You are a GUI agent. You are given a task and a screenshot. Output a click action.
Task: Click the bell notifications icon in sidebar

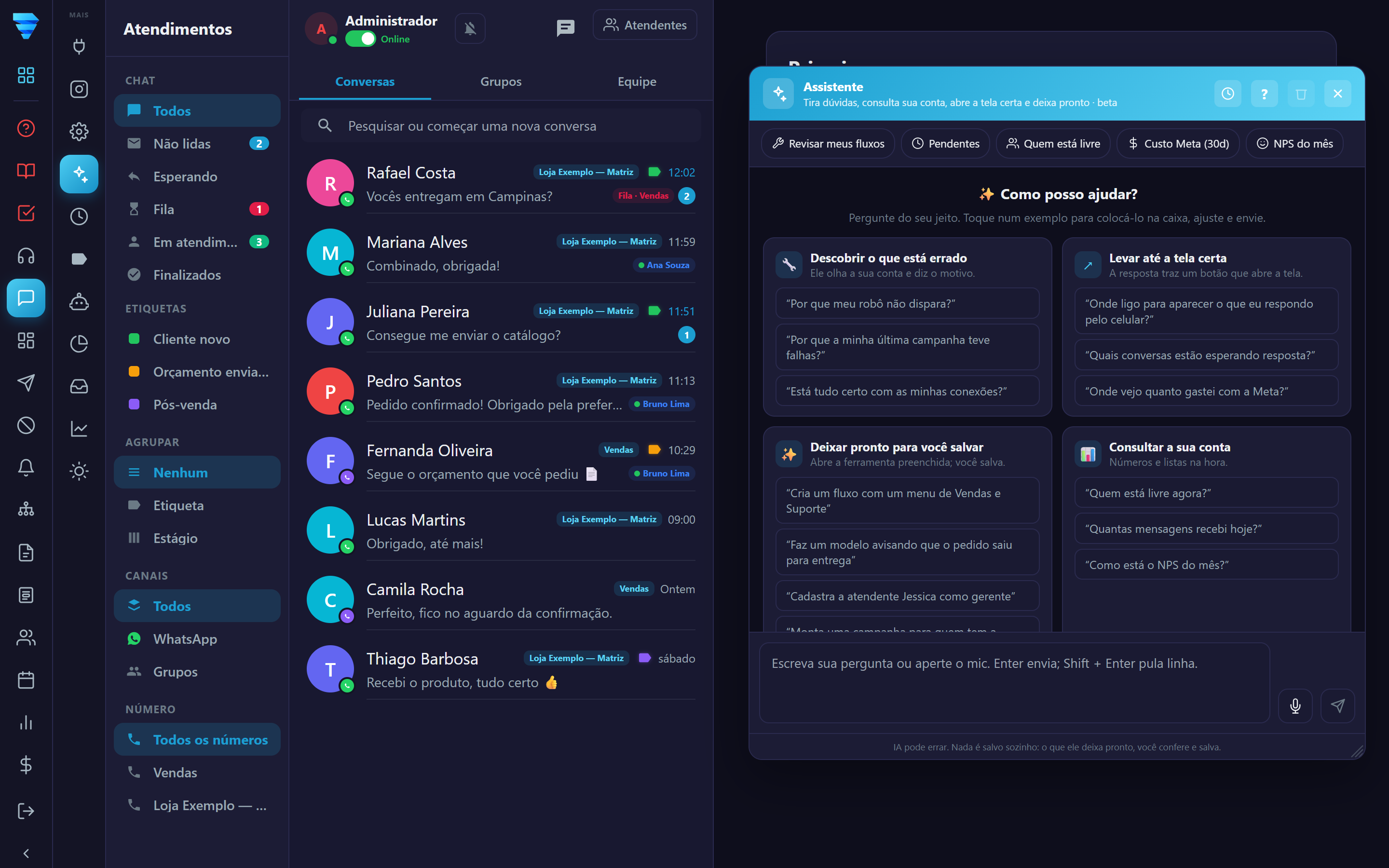26,468
